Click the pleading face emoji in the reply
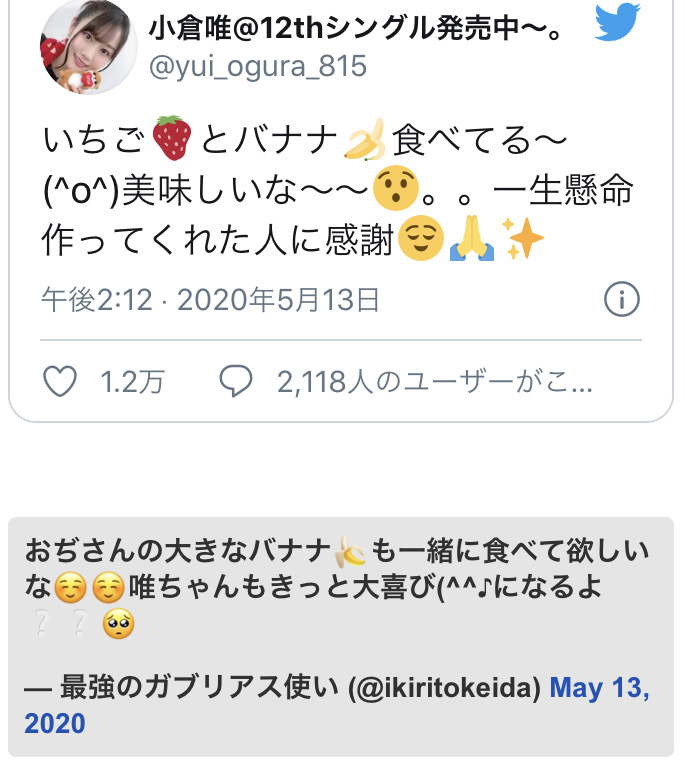Image resolution: width=686 pixels, height=772 pixels. point(118,624)
